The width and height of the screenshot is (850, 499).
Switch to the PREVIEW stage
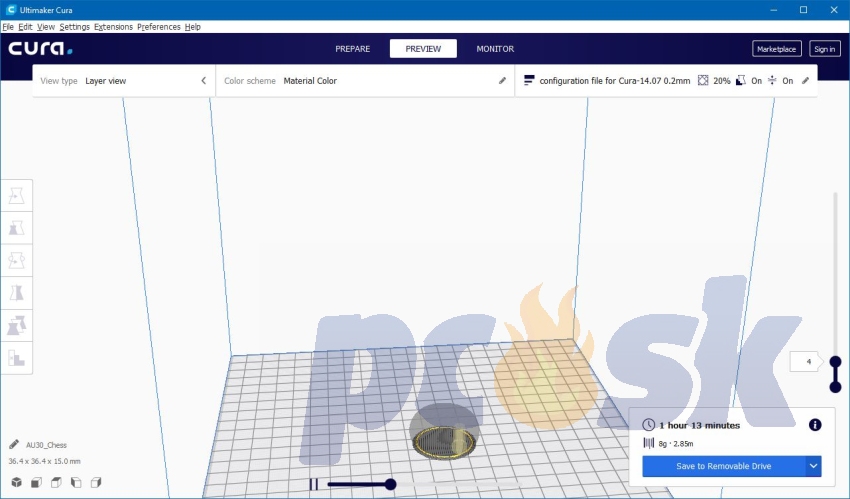point(423,49)
